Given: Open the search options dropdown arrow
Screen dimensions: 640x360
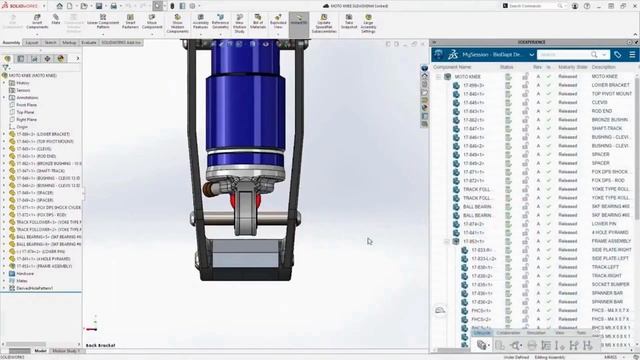Looking at the screenshot, I should (604, 55).
